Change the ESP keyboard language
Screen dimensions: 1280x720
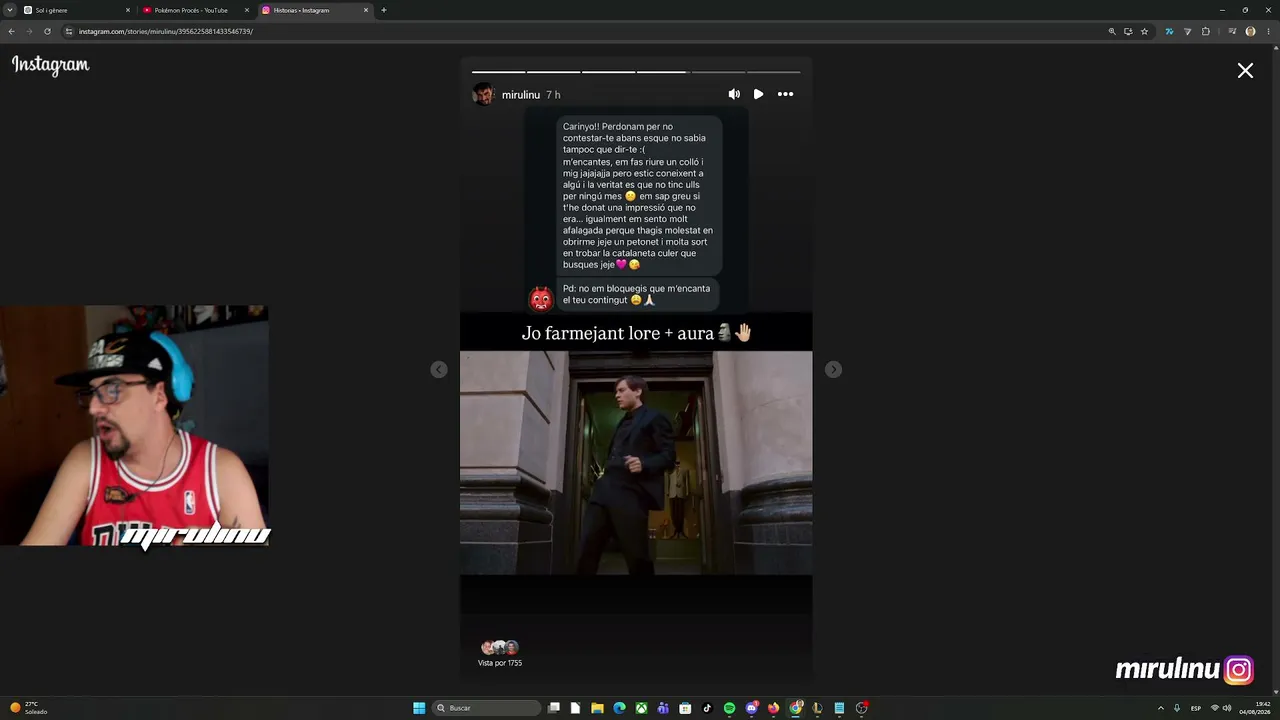click(x=1196, y=708)
